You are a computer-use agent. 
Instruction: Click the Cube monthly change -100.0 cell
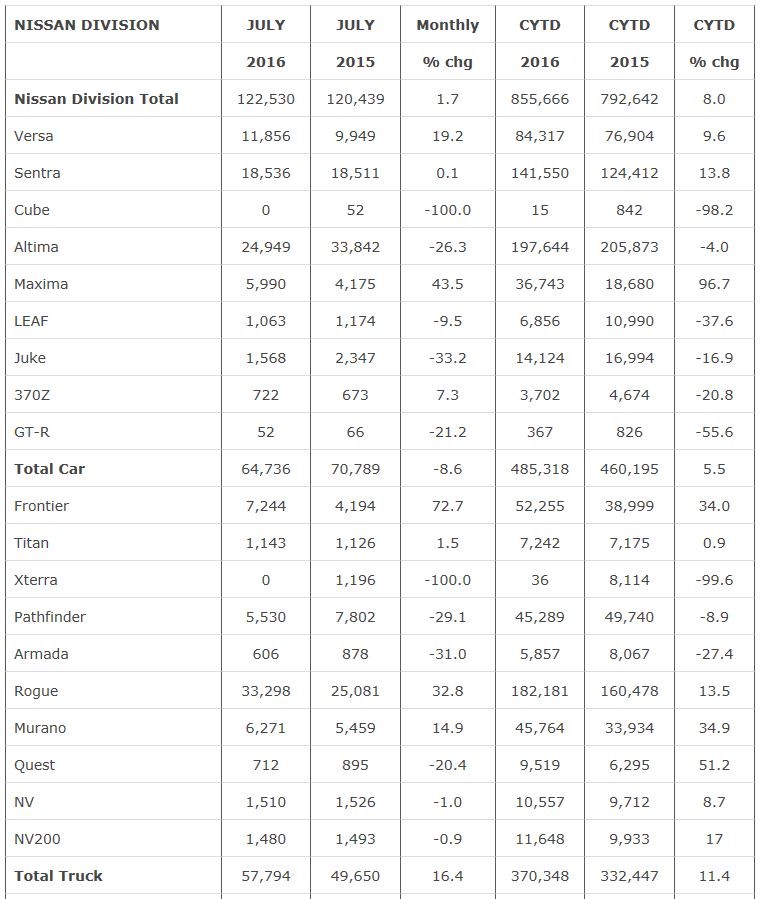tap(447, 210)
